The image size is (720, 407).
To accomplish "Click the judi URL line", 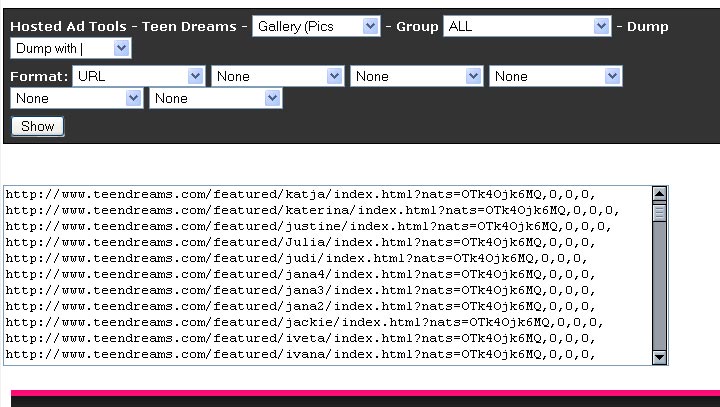I will tap(297, 259).
